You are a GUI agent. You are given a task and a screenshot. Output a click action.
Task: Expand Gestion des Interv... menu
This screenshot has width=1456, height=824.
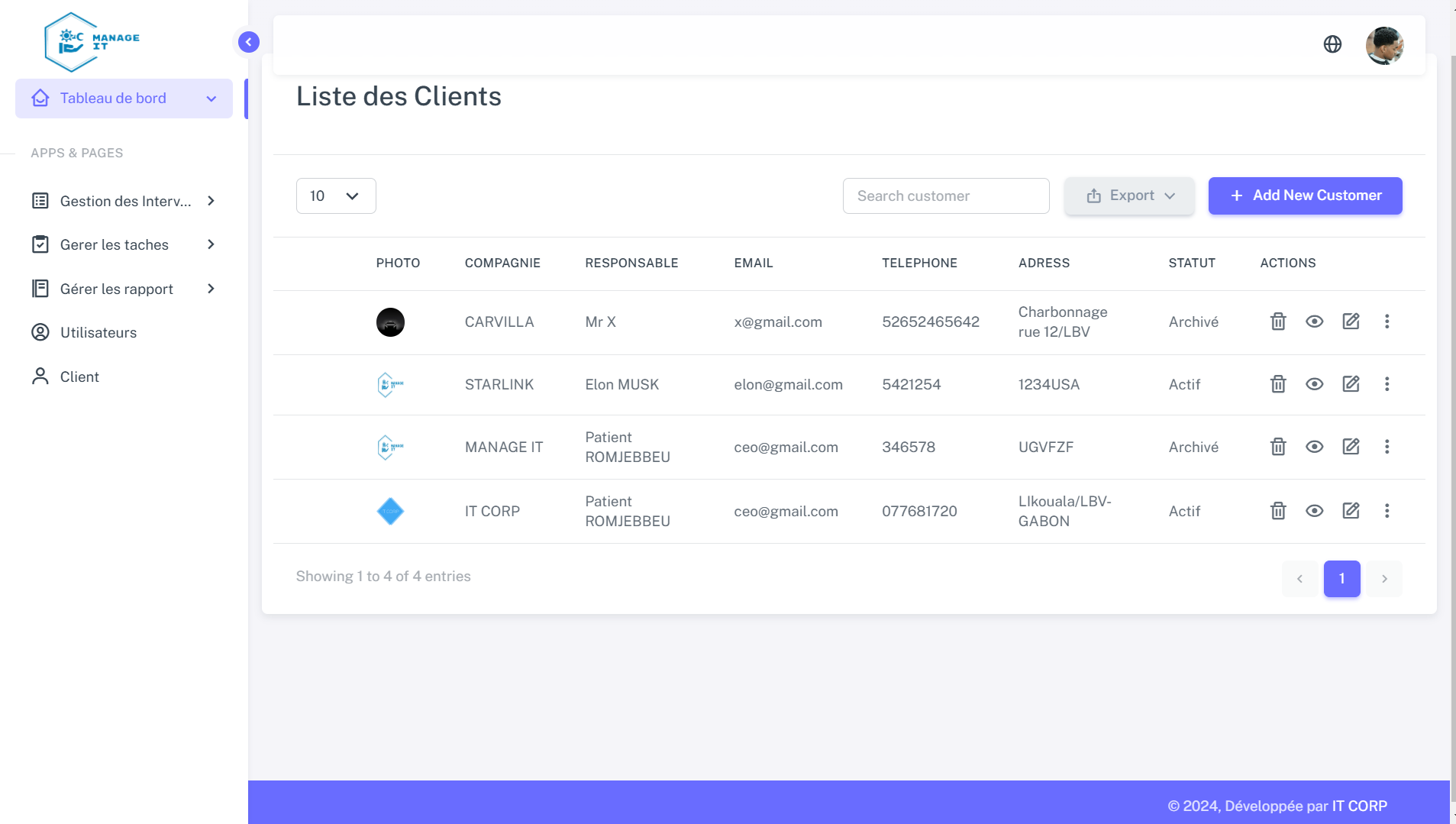point(124,201)
